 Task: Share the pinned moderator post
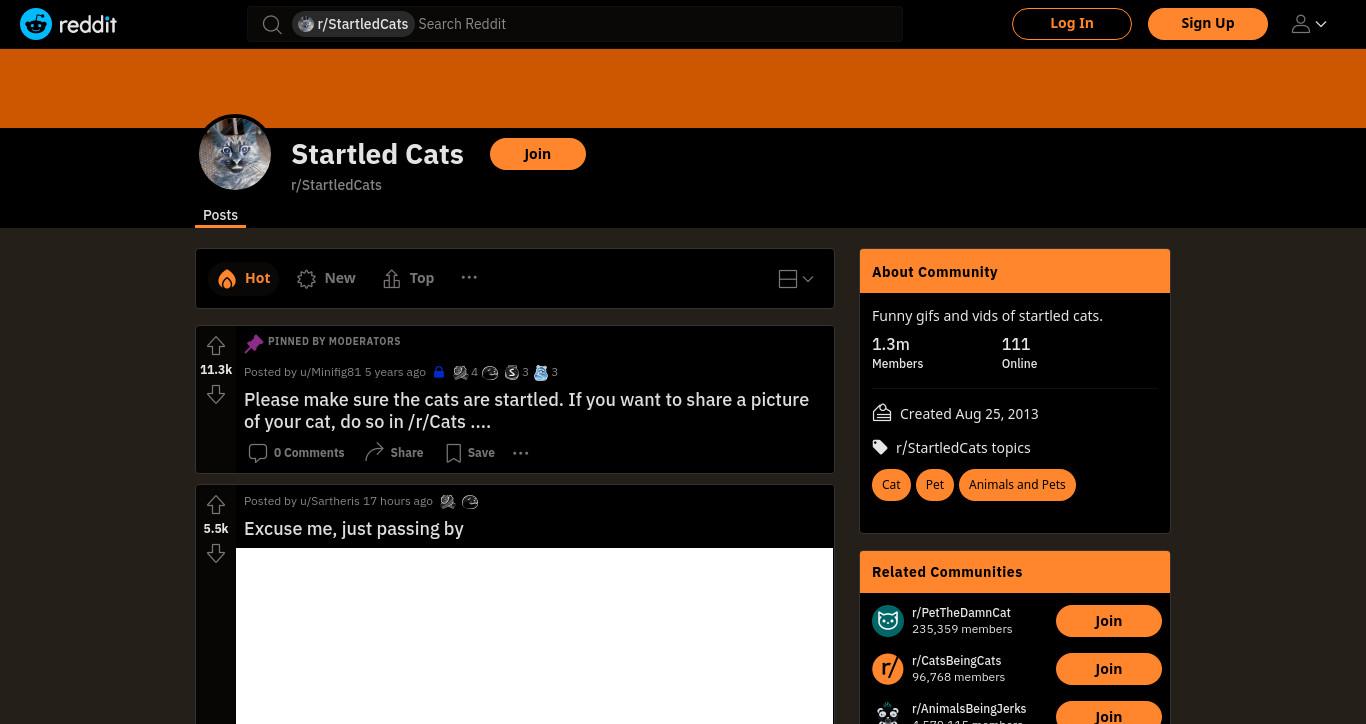point(394,453)
